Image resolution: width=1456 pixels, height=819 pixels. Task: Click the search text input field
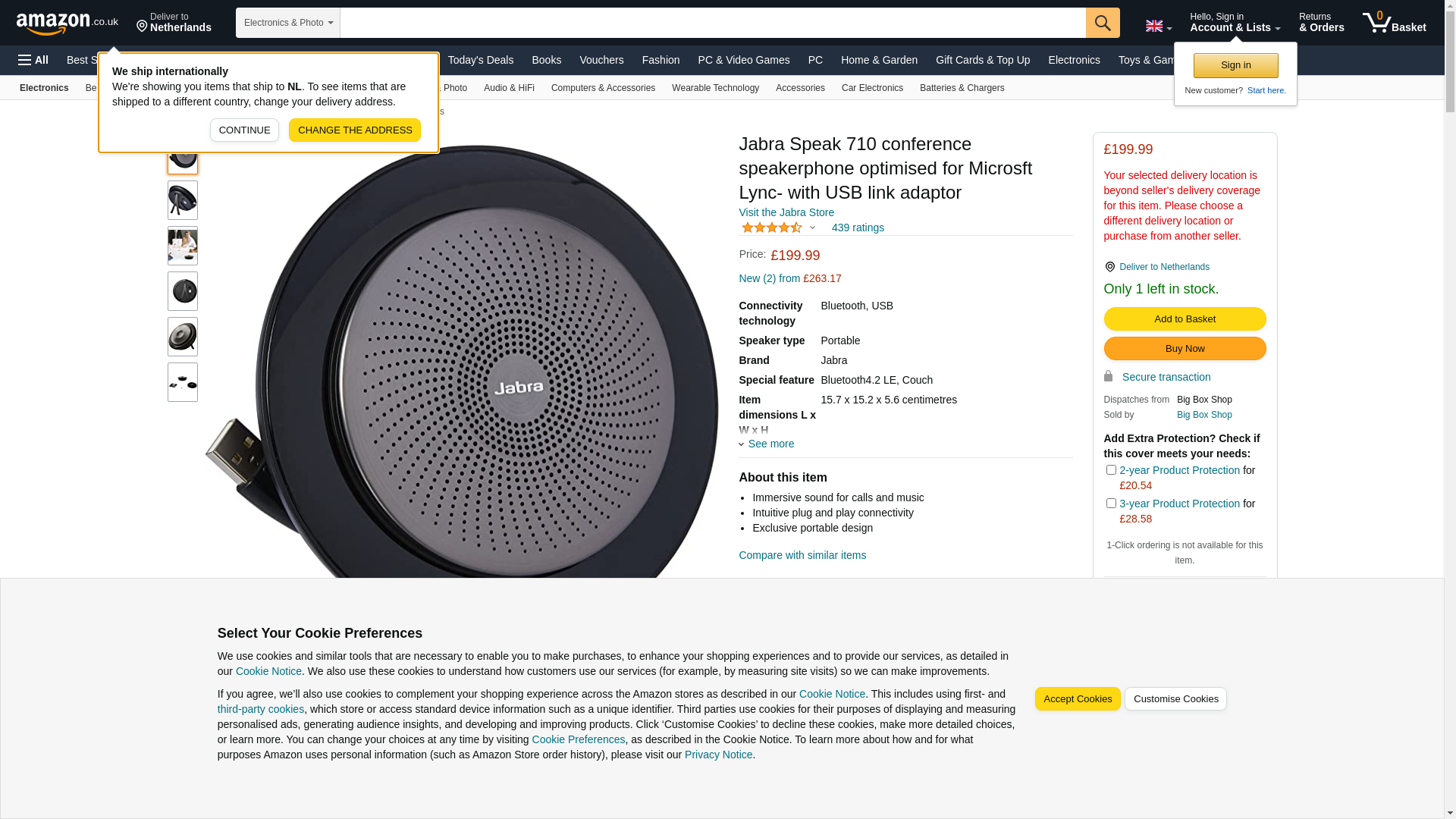(x=713, y=23)
